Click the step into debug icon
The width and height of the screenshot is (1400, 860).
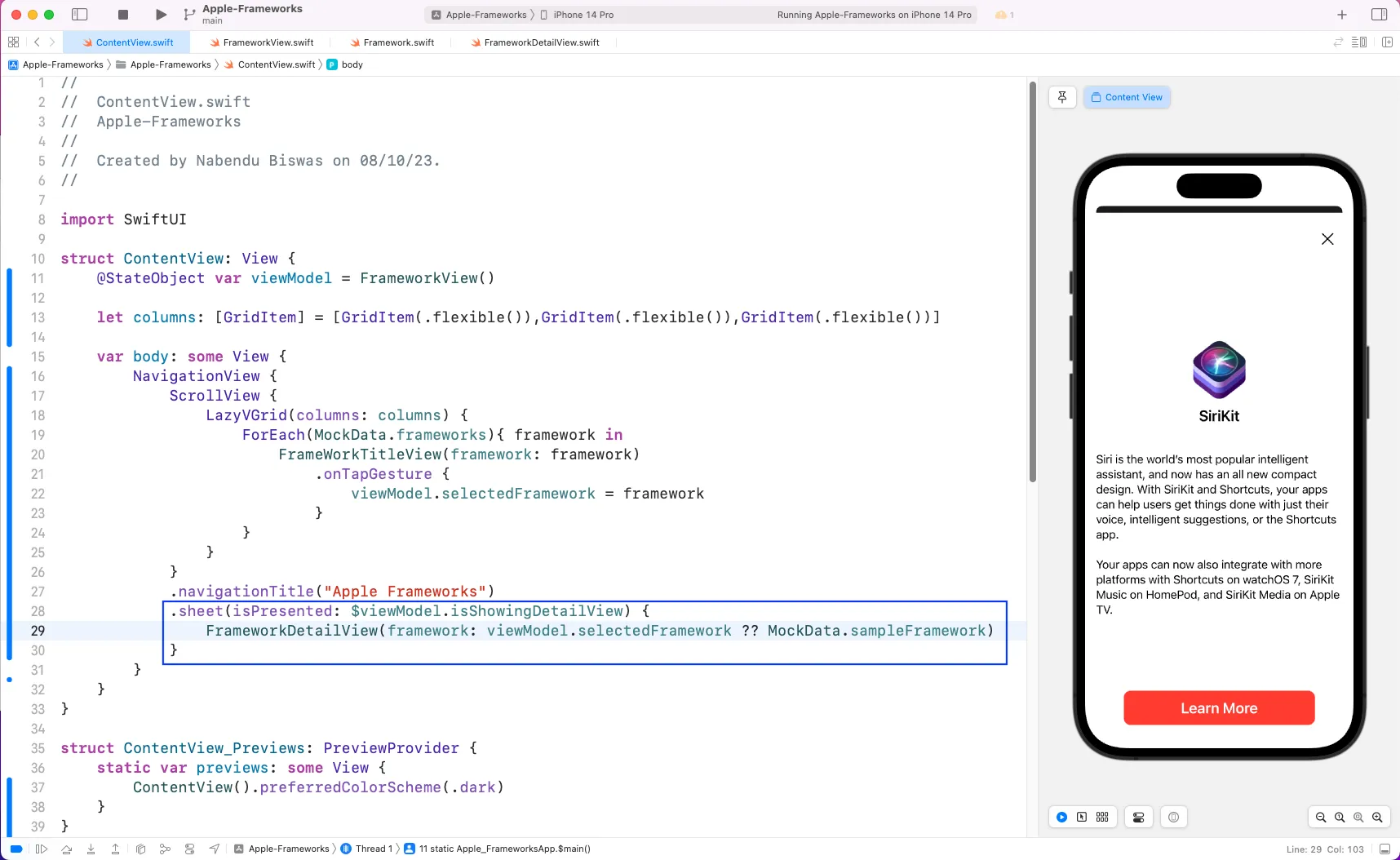pos(91,849)
